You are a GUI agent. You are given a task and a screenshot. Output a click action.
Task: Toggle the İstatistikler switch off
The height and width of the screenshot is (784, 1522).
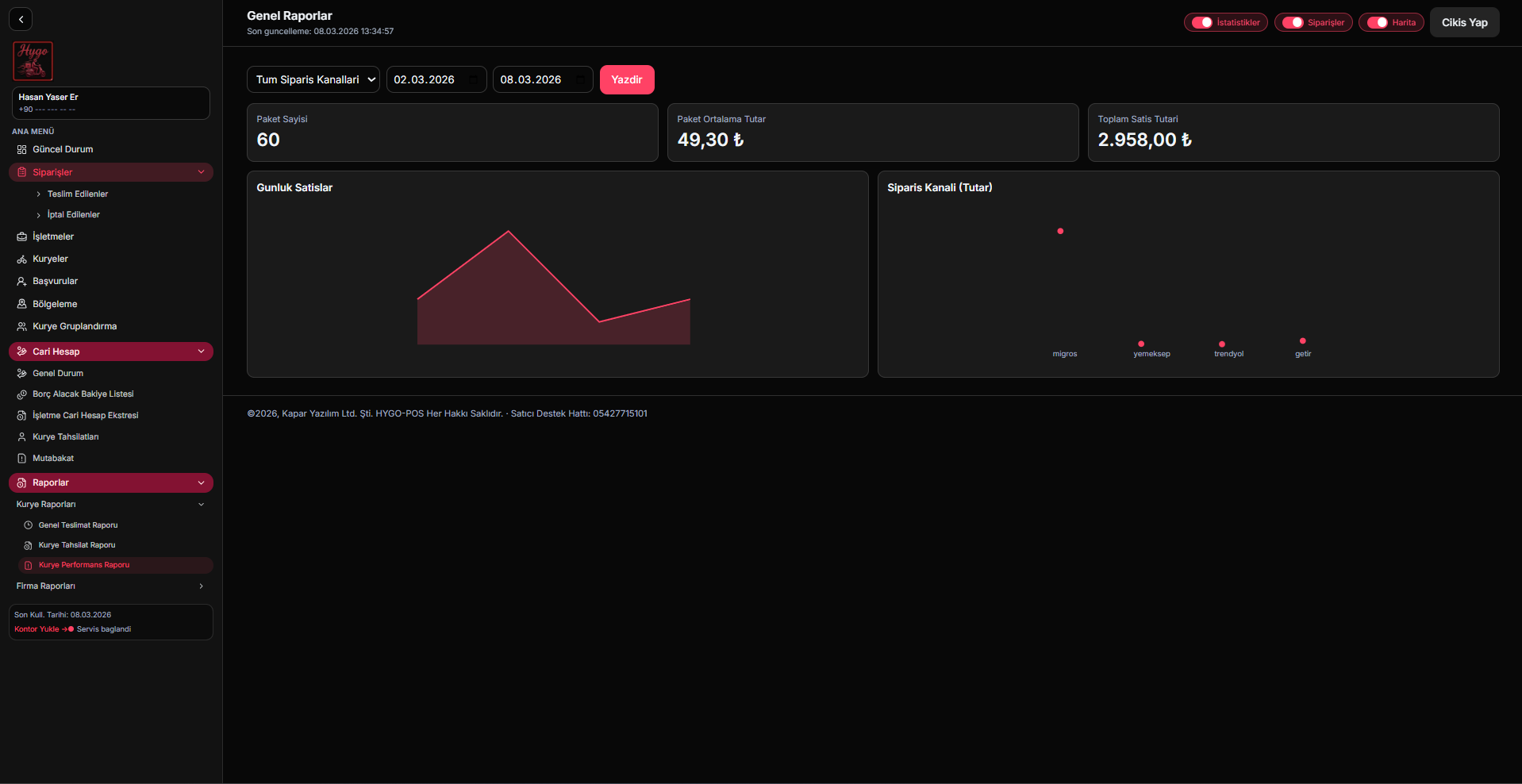[1202, 22]
